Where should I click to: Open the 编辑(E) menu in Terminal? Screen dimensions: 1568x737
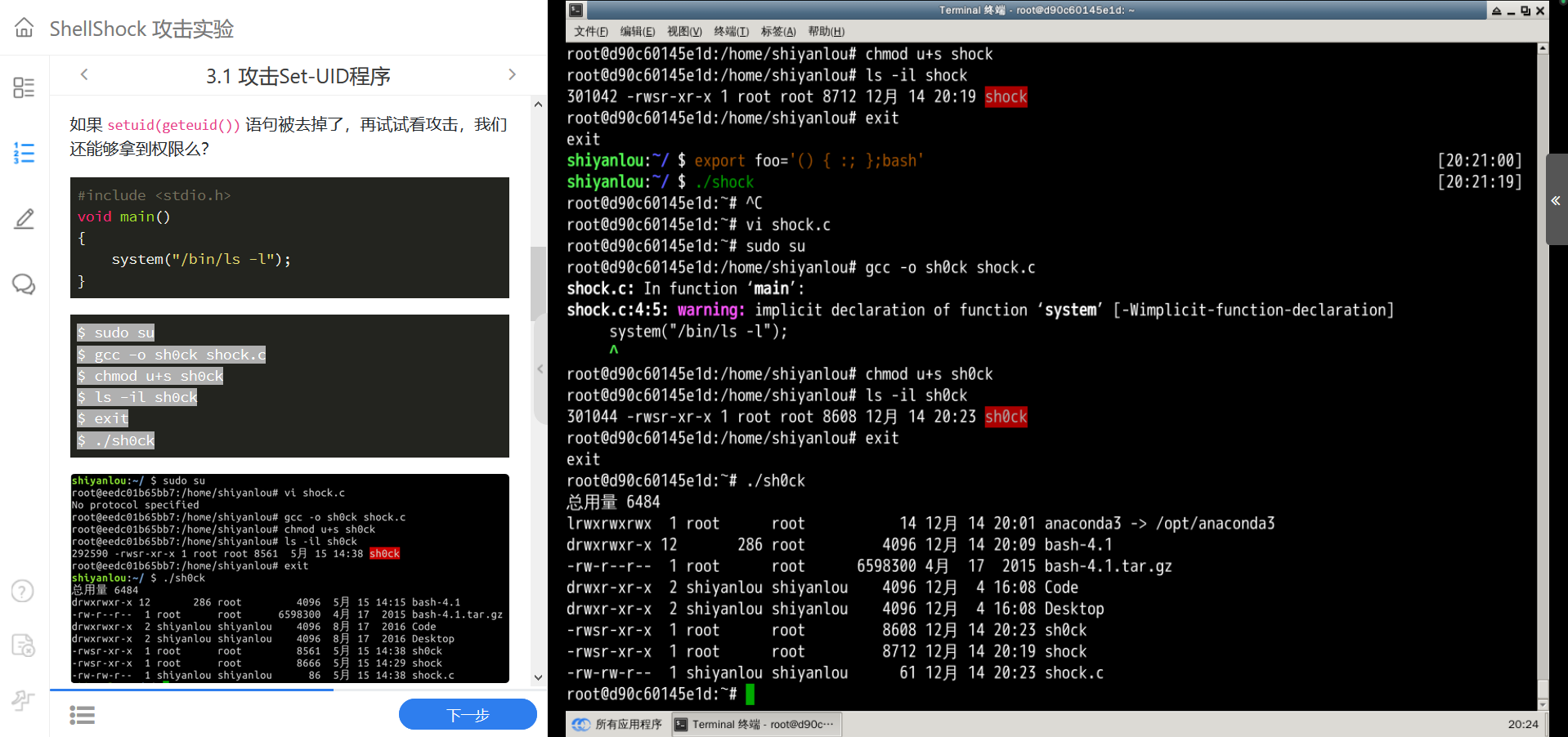coord(638,31)
